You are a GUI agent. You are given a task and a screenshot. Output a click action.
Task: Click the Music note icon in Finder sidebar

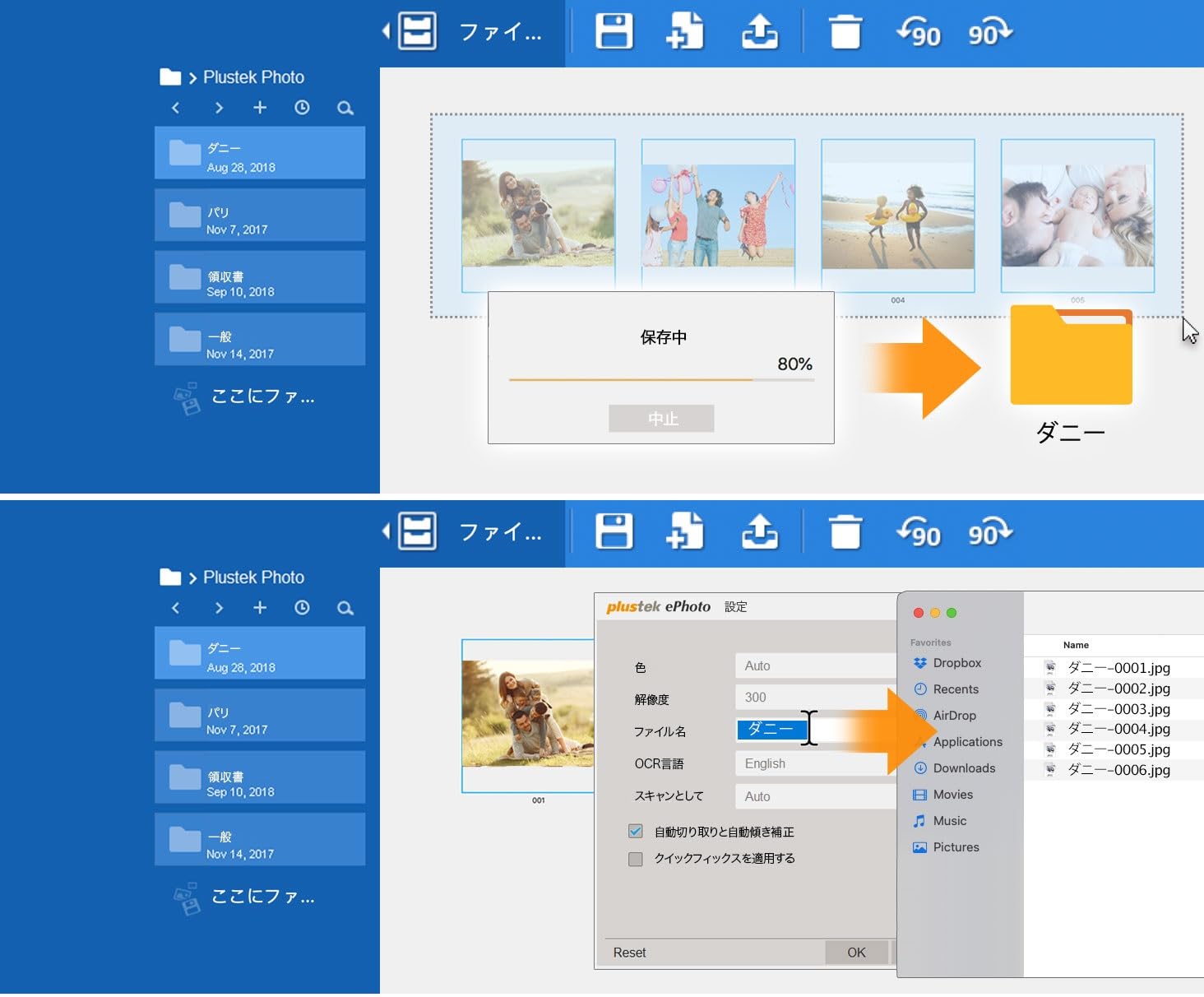click(919, 821)
